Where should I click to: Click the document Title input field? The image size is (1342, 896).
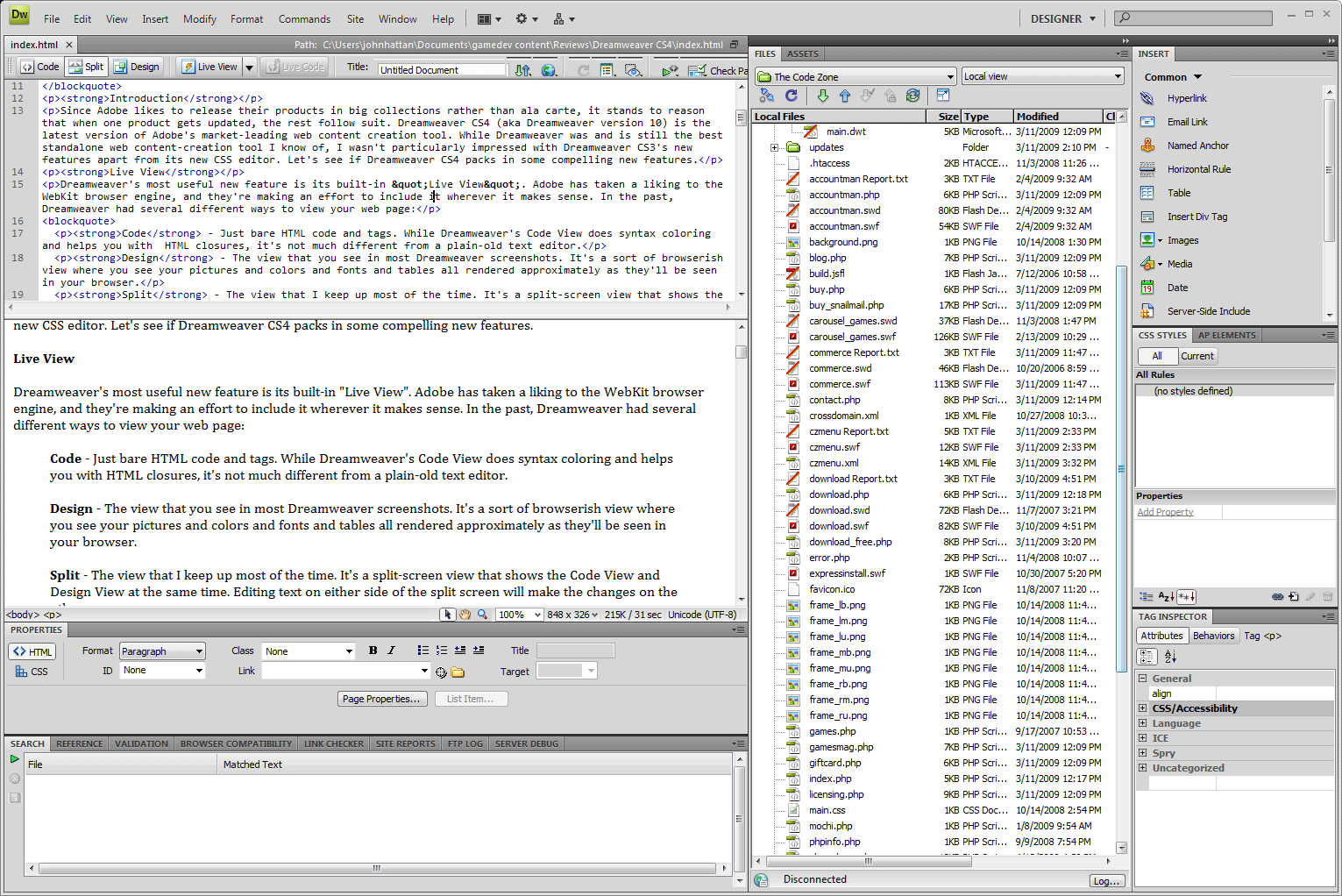(442, 69)
